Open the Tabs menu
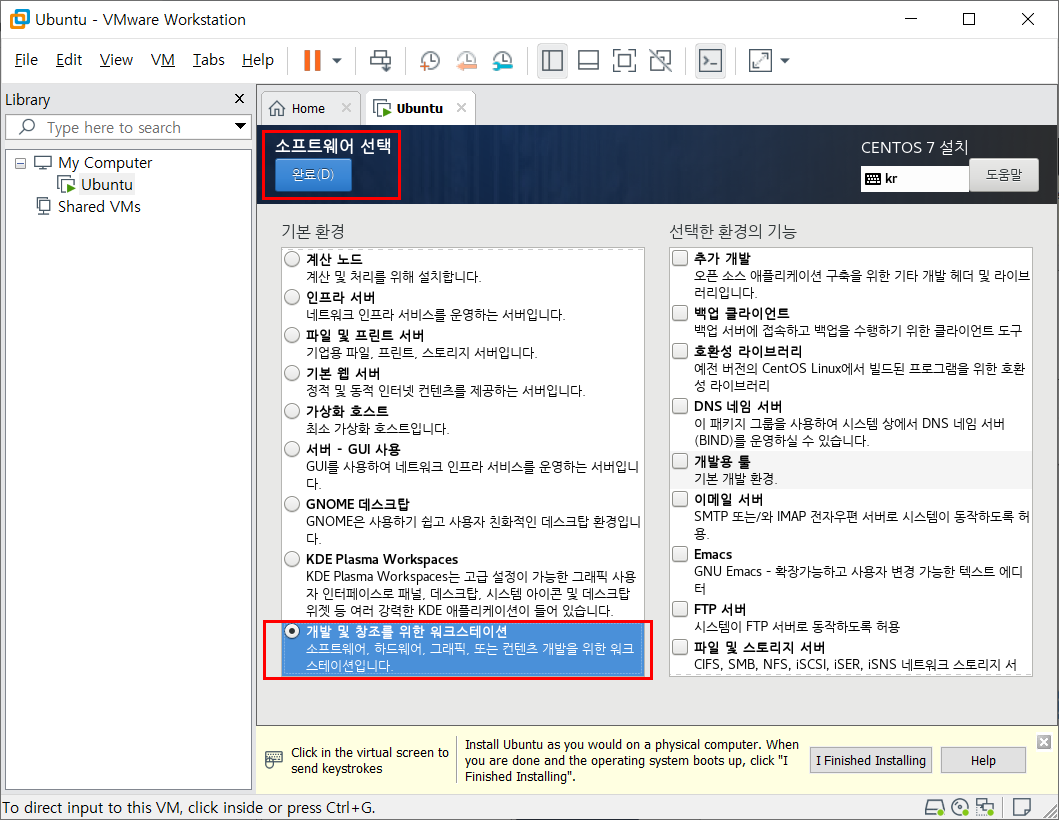1059x820 pixels. [209, 59]
